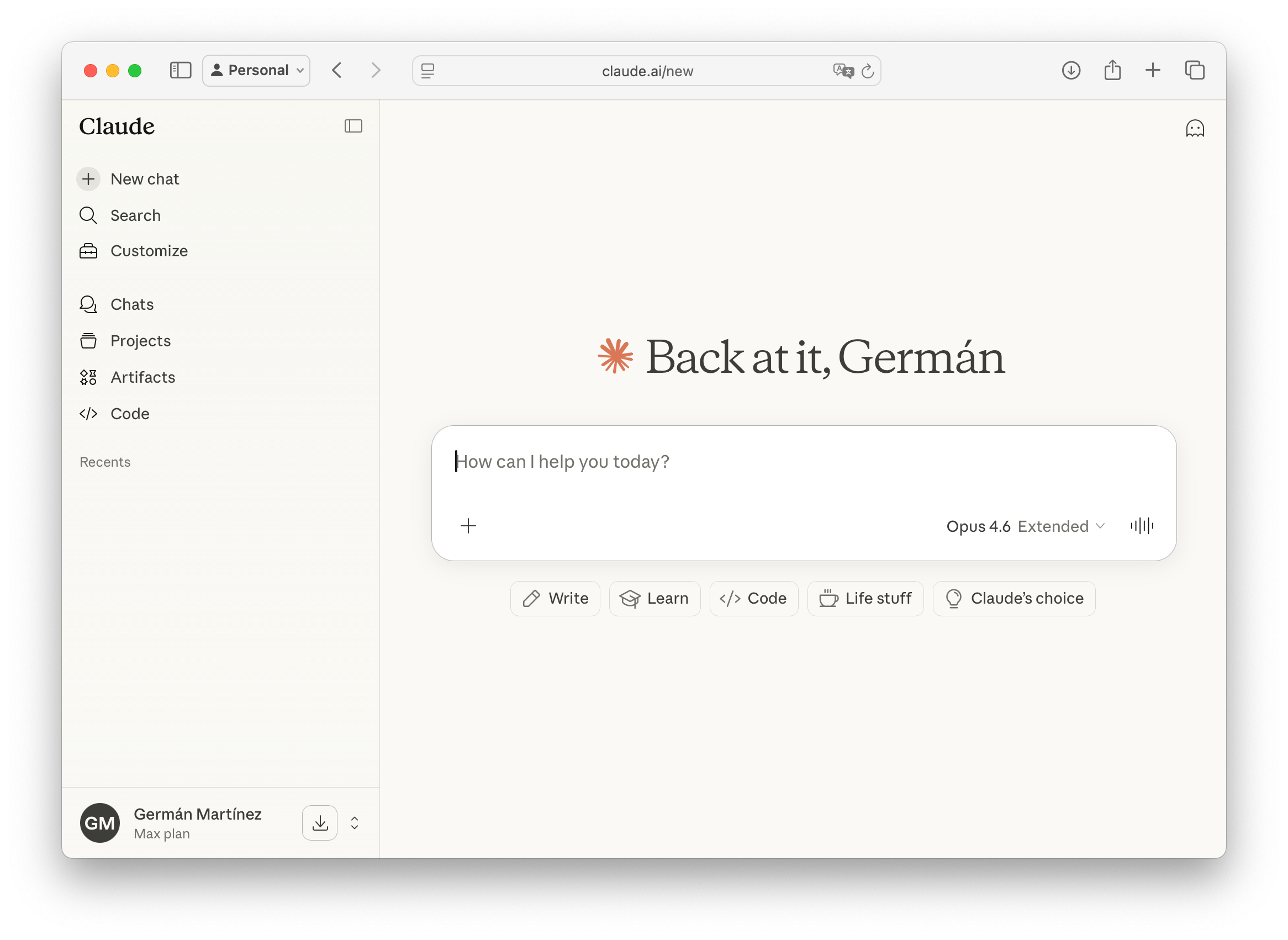
Task: Open the Personal profile dropdown
Action: [x=257, y=71]
